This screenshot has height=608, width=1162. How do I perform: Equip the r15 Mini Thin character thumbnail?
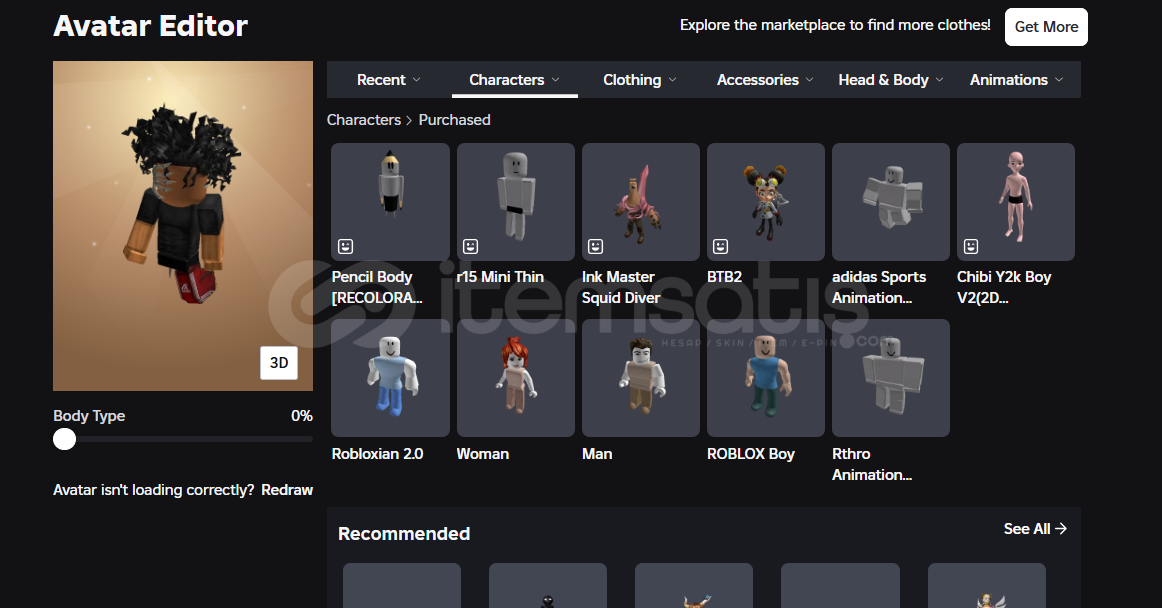[516, 202]
